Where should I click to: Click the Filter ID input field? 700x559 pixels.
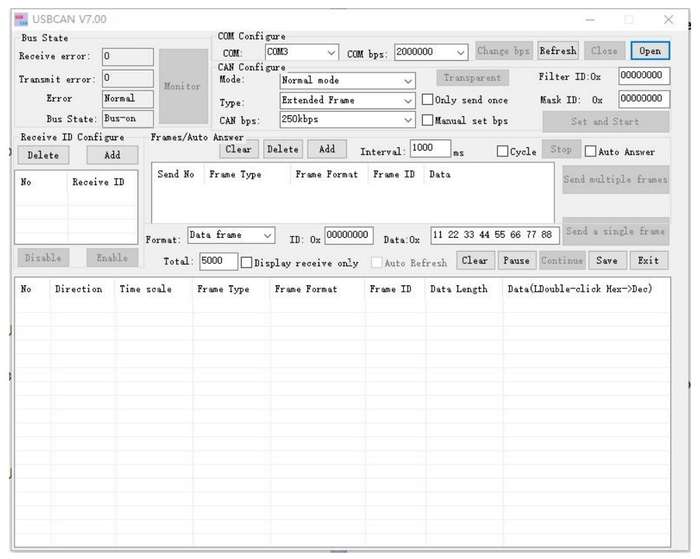tap(644, 76)
